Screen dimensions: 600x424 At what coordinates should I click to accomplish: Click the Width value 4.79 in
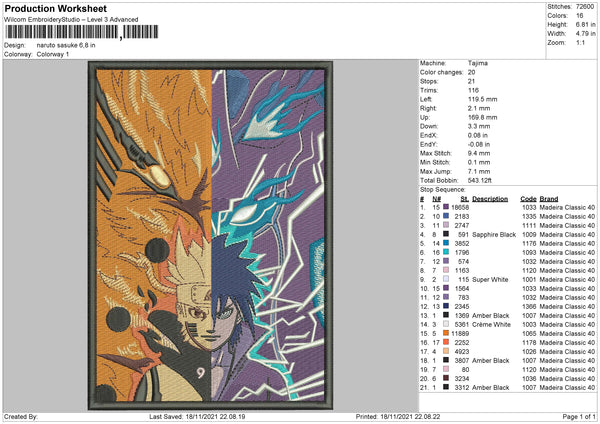(585, 34)
